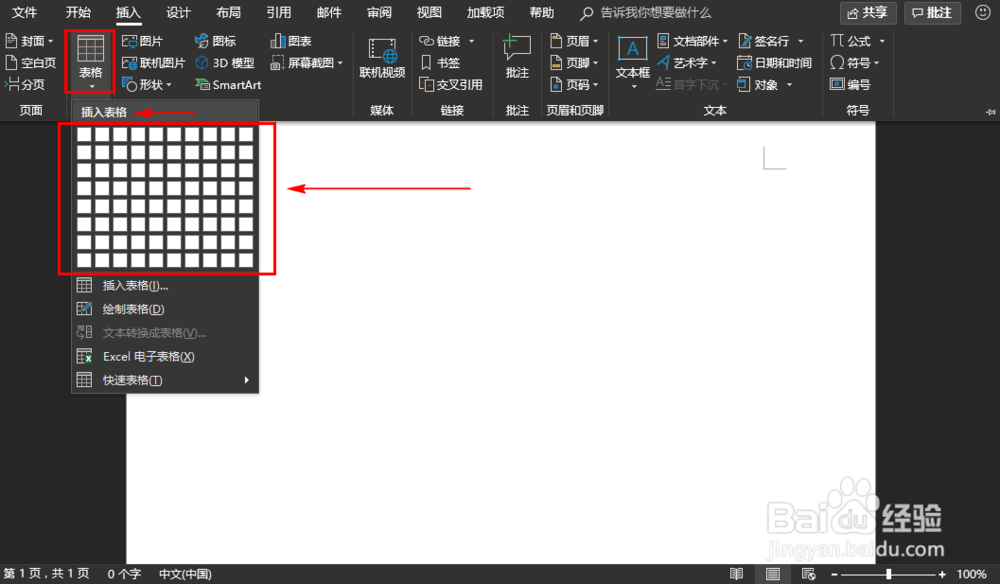Switch to the 开始 Home tab
The image size is (1000, 584).
tap(78, 12)
